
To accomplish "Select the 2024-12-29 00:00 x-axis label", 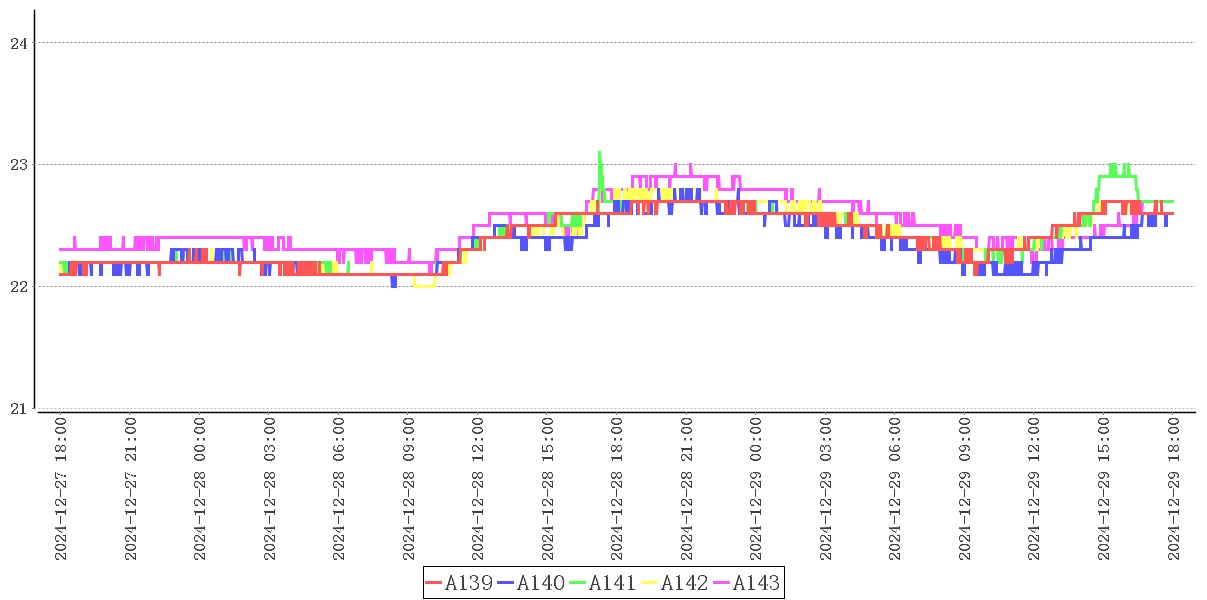I will coord(757,490).
